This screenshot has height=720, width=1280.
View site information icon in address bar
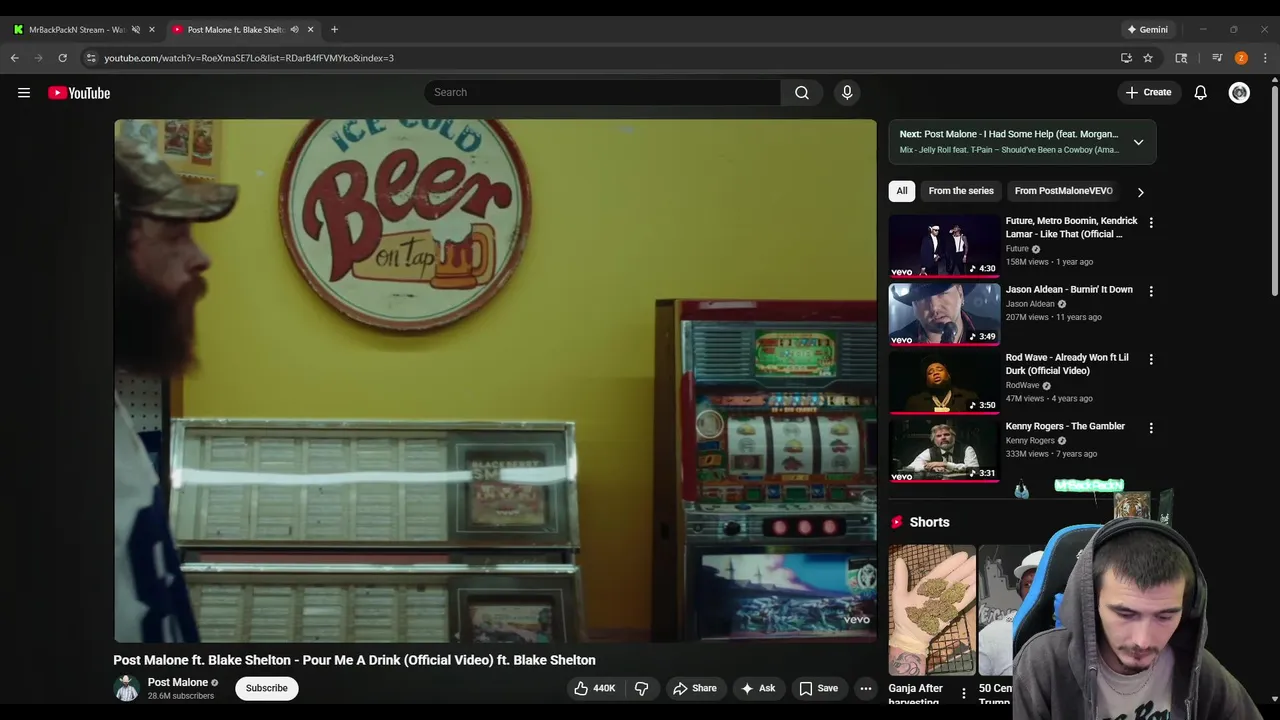[91, 58]
